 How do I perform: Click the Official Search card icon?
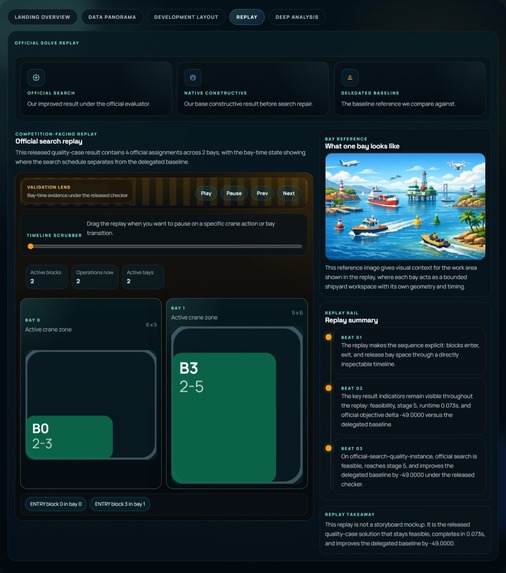tap(36, 77)
